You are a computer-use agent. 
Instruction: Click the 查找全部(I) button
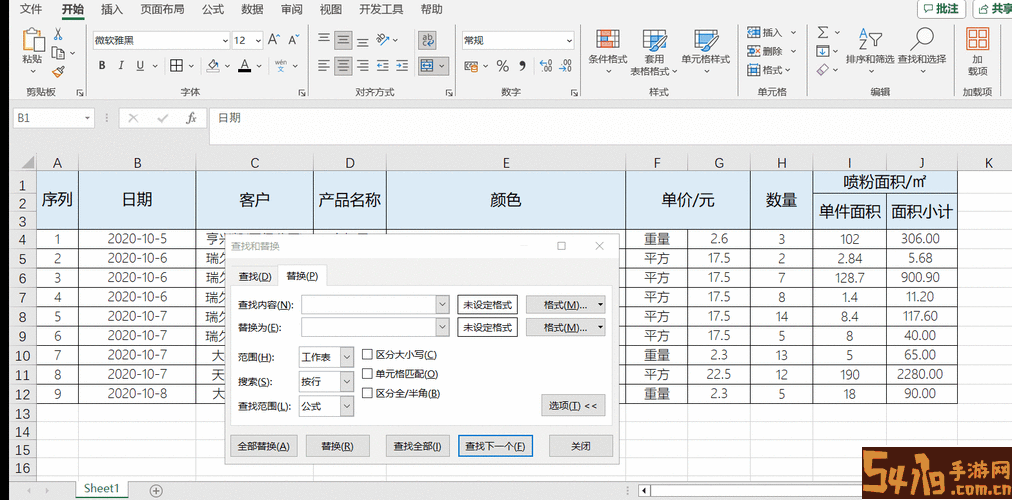418,446
